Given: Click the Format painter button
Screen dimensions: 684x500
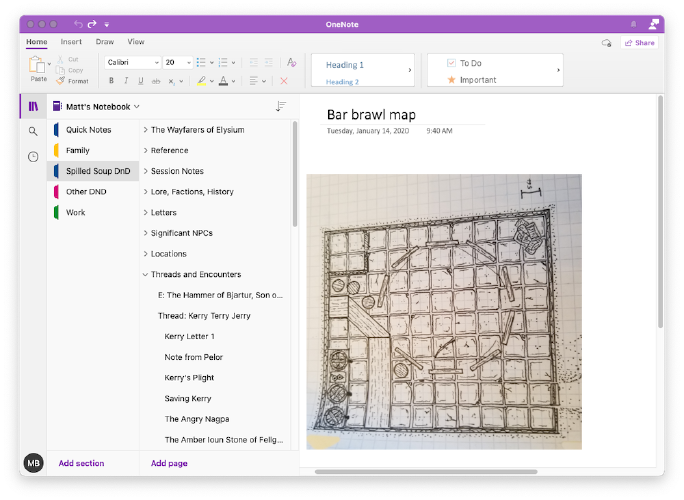Looking at the screenshot, I should coord(72,81).
